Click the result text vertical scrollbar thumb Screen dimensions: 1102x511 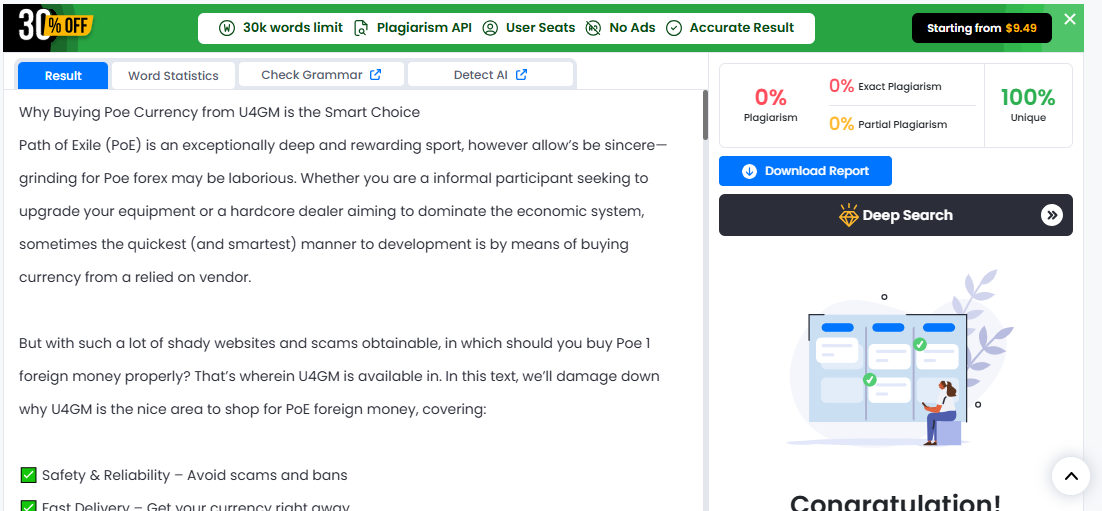[706, 115]
